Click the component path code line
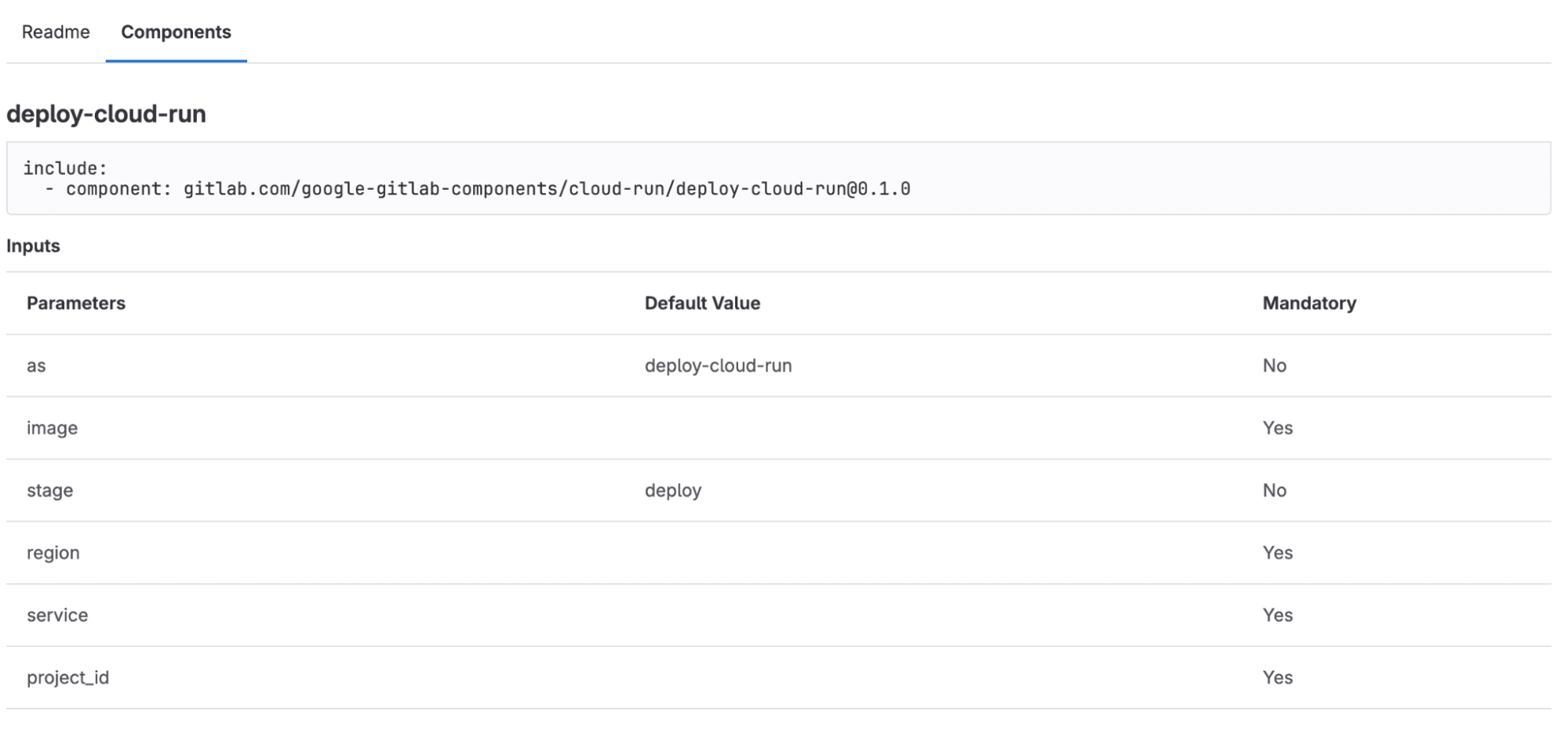This screenshot has width=1568, height=752. pos(477,189)
